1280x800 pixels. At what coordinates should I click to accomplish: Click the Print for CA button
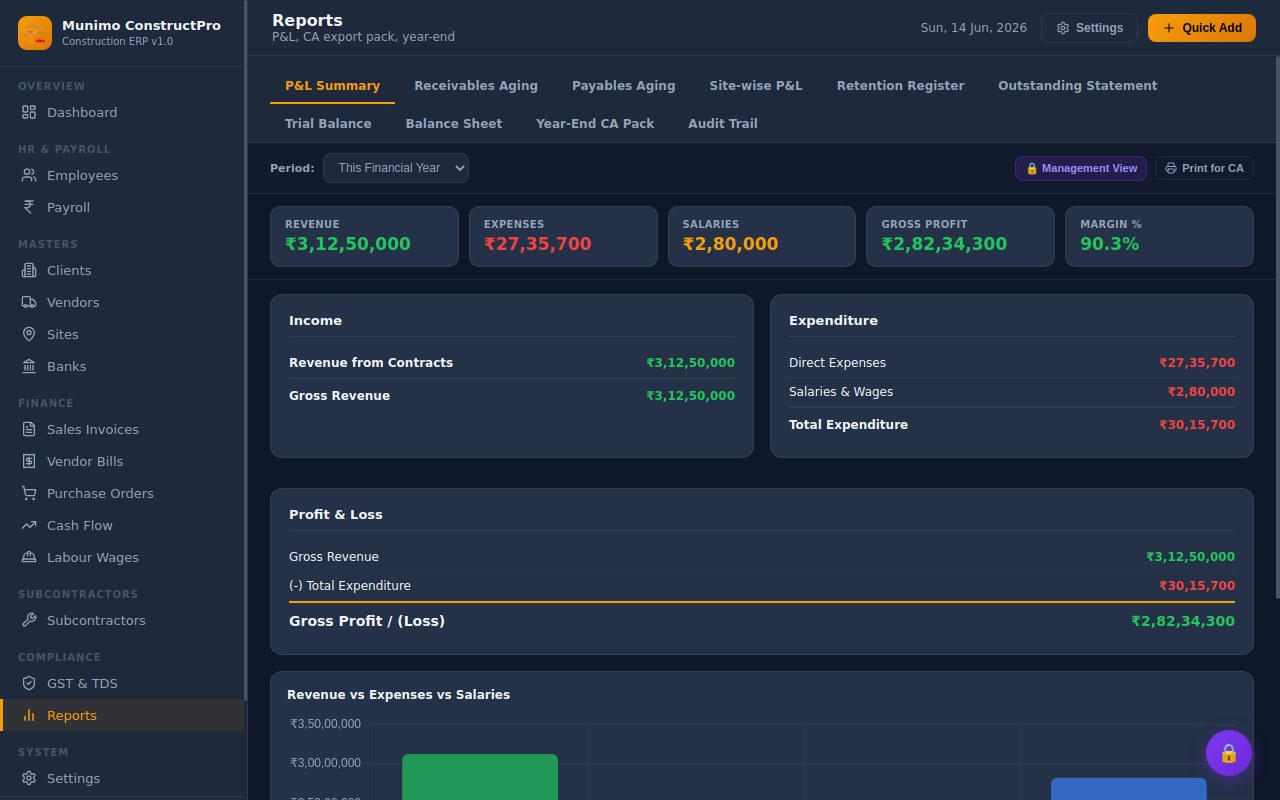click(1204, 168)
